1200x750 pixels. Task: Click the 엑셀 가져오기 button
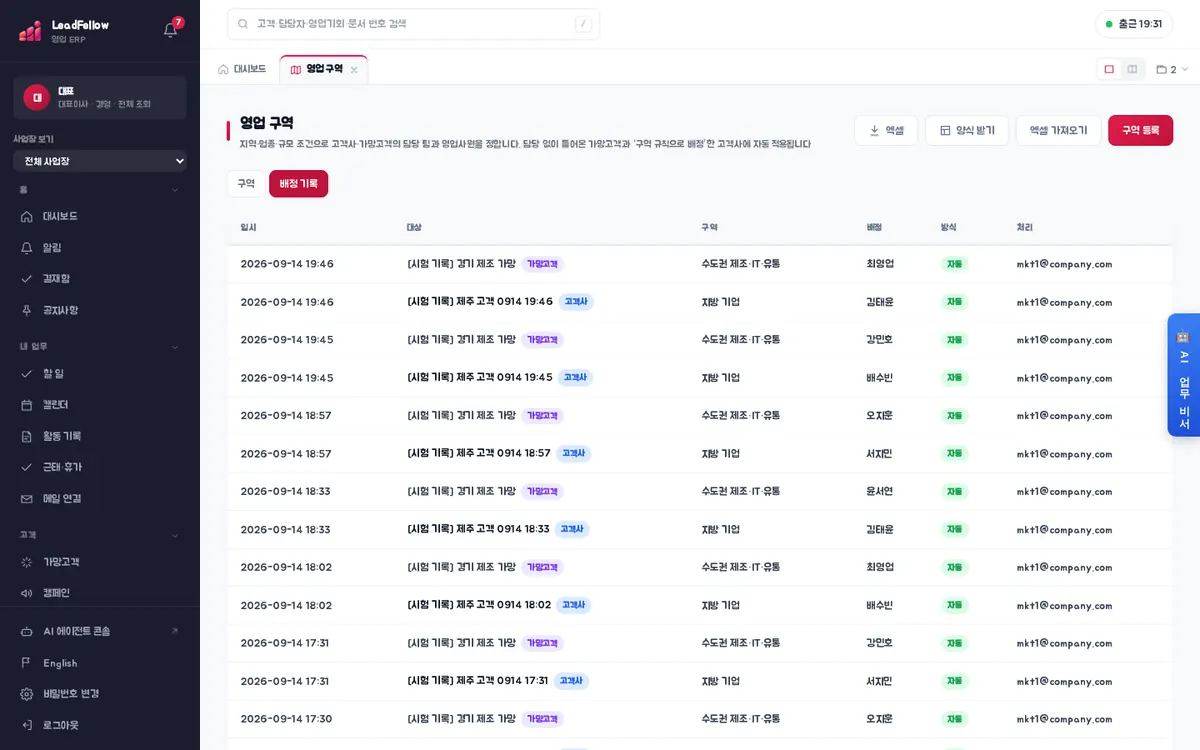click(1059, 130)
